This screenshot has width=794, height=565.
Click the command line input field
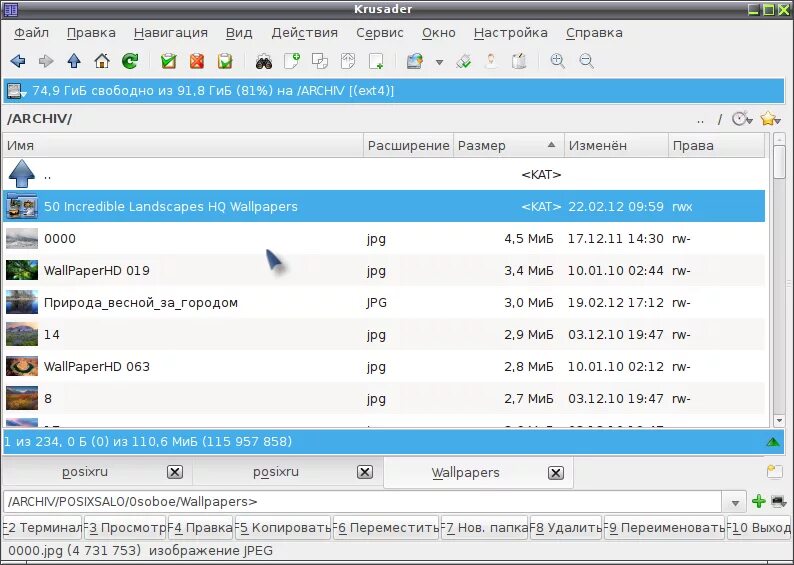click(363, 502)
